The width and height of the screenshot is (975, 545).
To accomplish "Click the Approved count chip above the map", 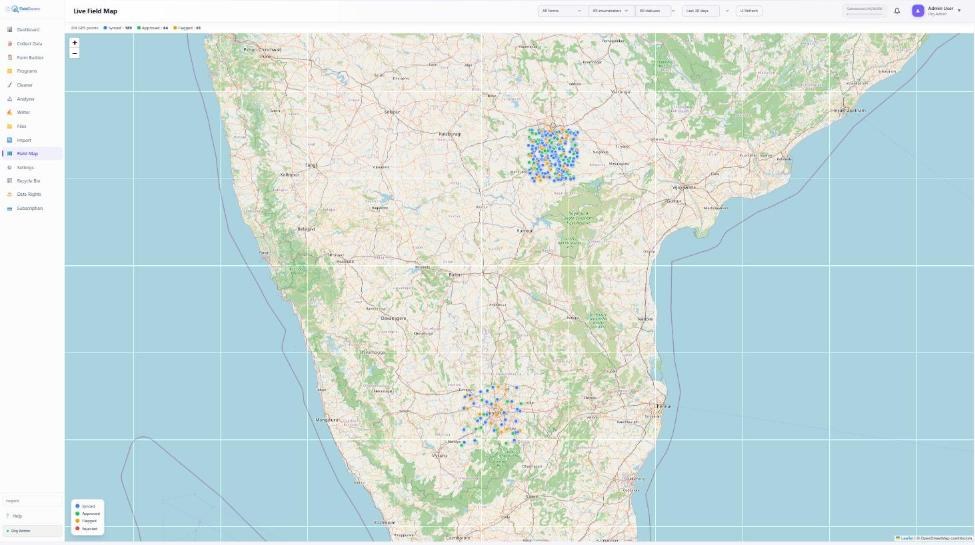I will (x=152, y=28).
